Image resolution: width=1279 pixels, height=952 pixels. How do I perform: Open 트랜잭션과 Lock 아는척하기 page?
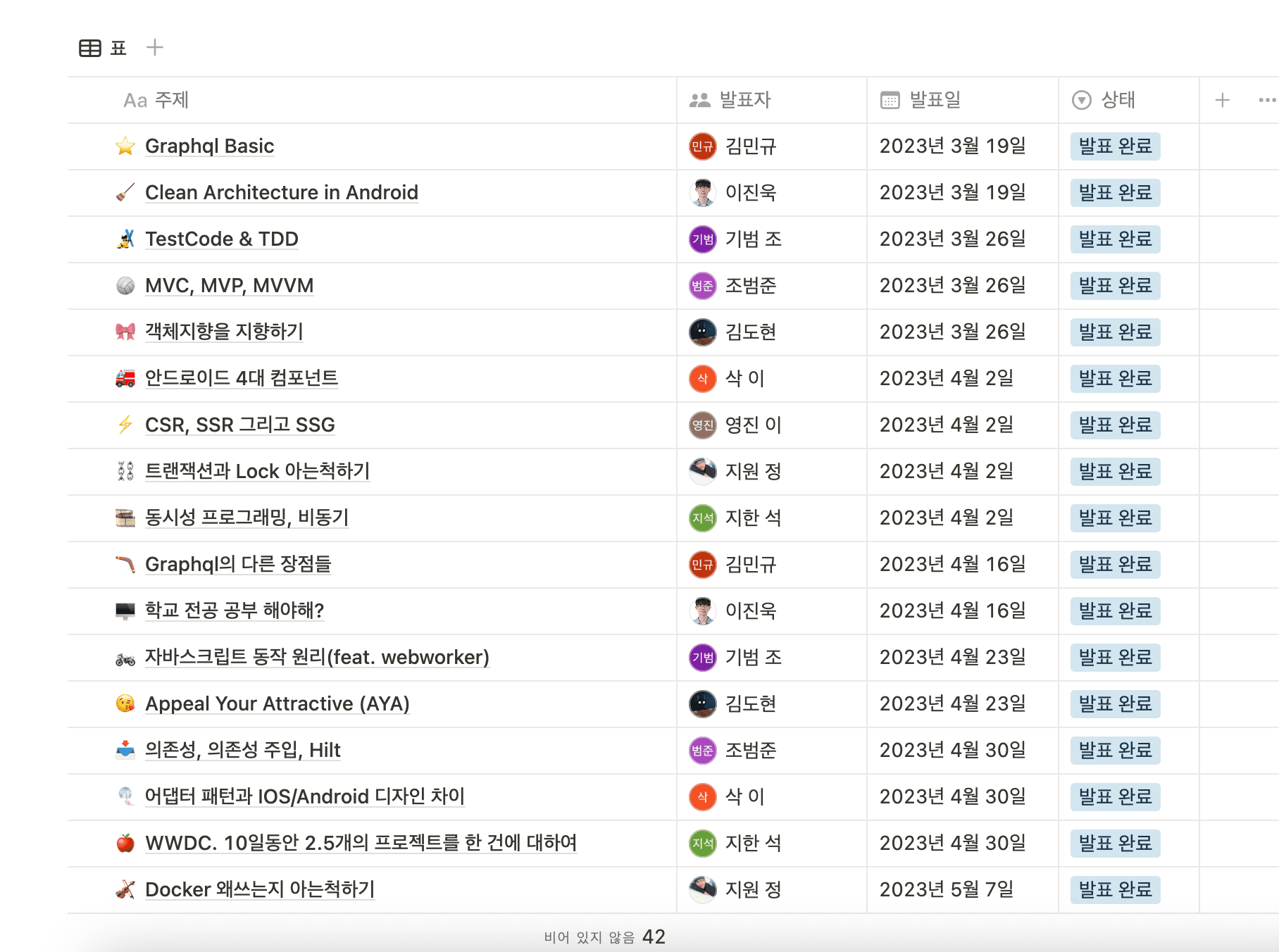point(257,471)
